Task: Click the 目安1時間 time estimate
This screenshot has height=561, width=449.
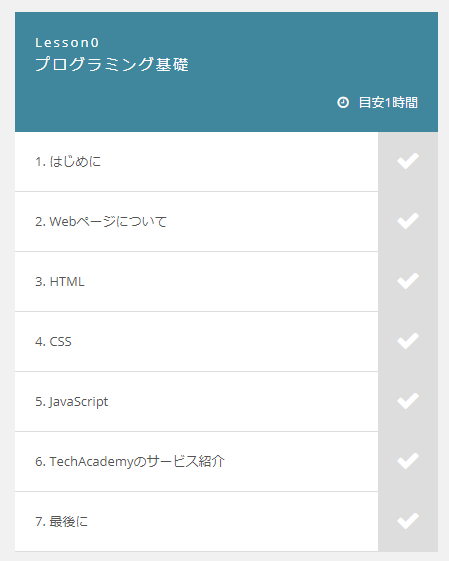Action: pyautogui.click(x=388, y=103)
